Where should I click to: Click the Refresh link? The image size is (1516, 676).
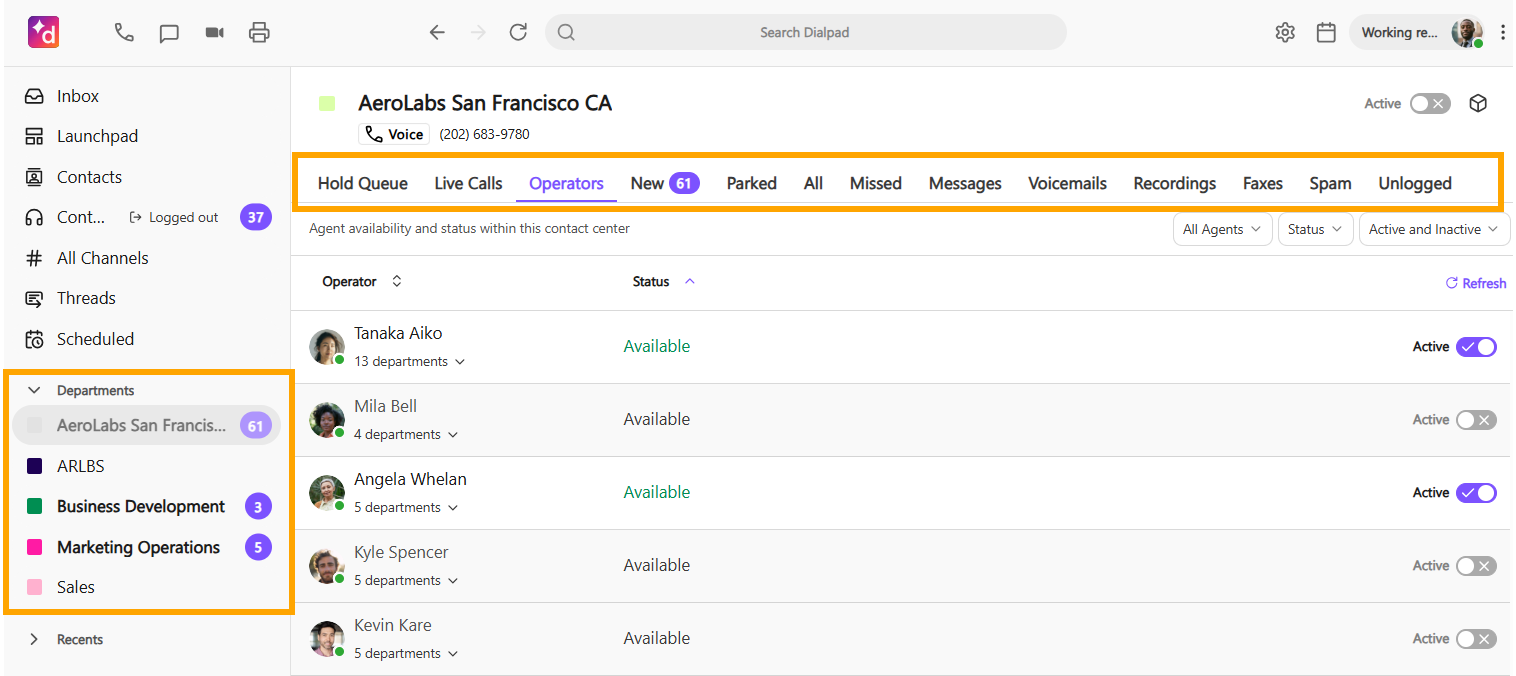pos(1476,283)
